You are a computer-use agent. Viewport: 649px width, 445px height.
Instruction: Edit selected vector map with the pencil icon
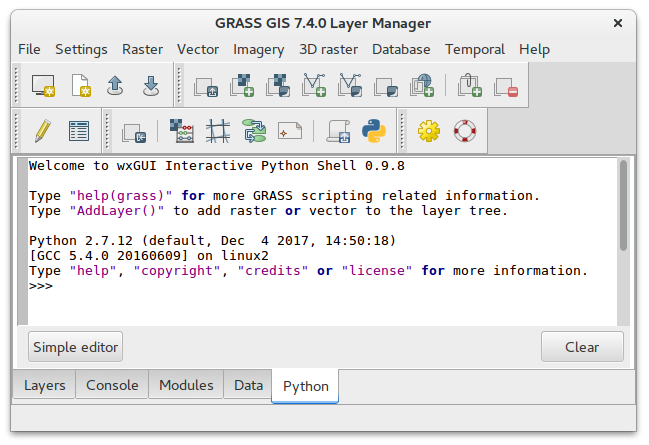coord(43,131)
